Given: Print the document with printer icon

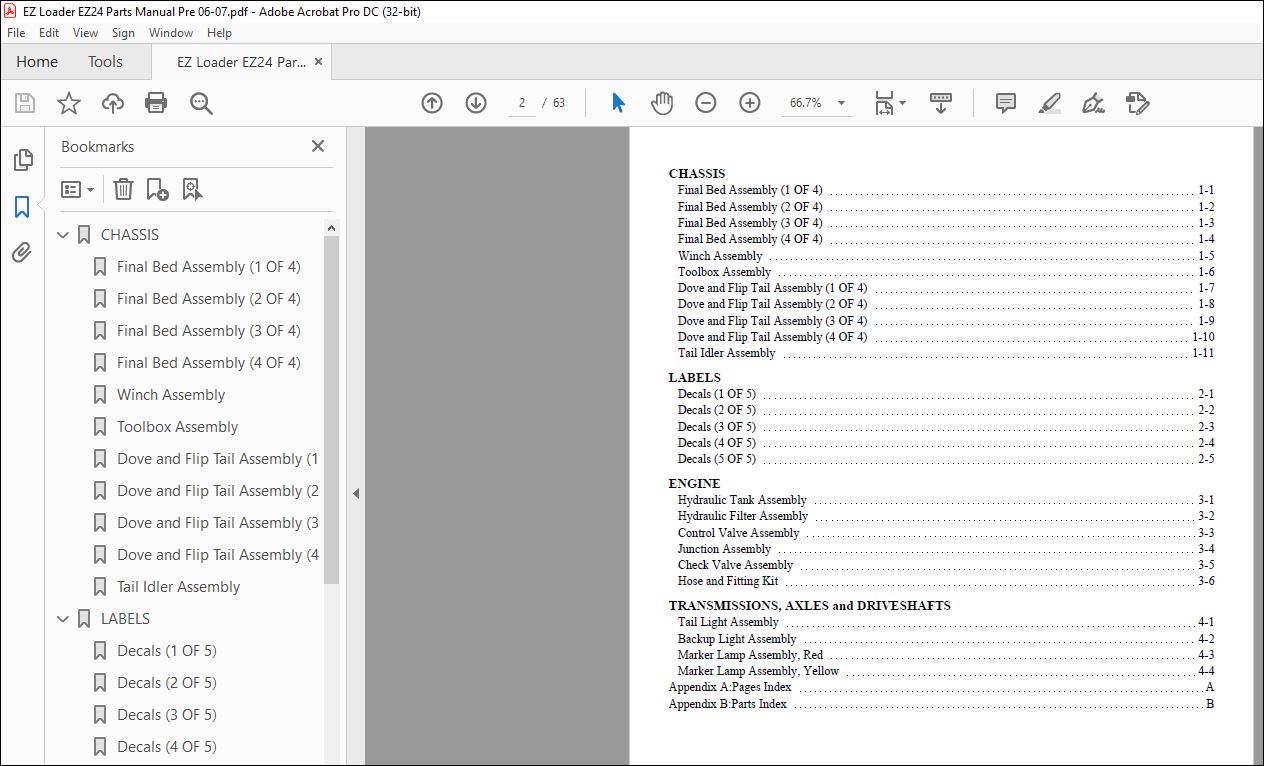Looking at the screenshot, I should tap(156, 103).
